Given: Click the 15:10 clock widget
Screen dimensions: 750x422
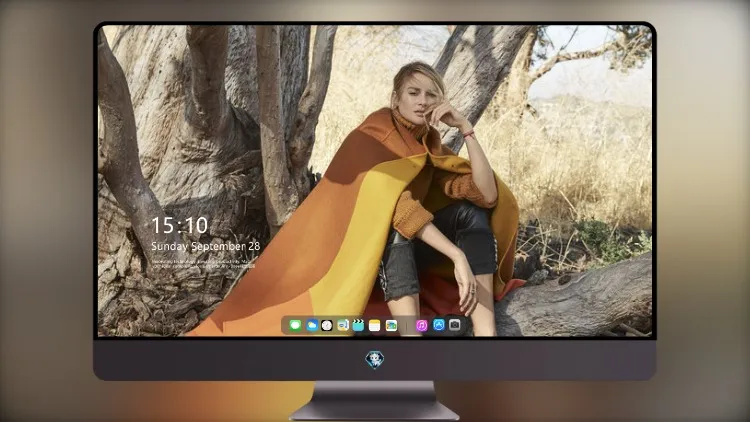Looking at the screenshot, I should click(x=179, y=225).
